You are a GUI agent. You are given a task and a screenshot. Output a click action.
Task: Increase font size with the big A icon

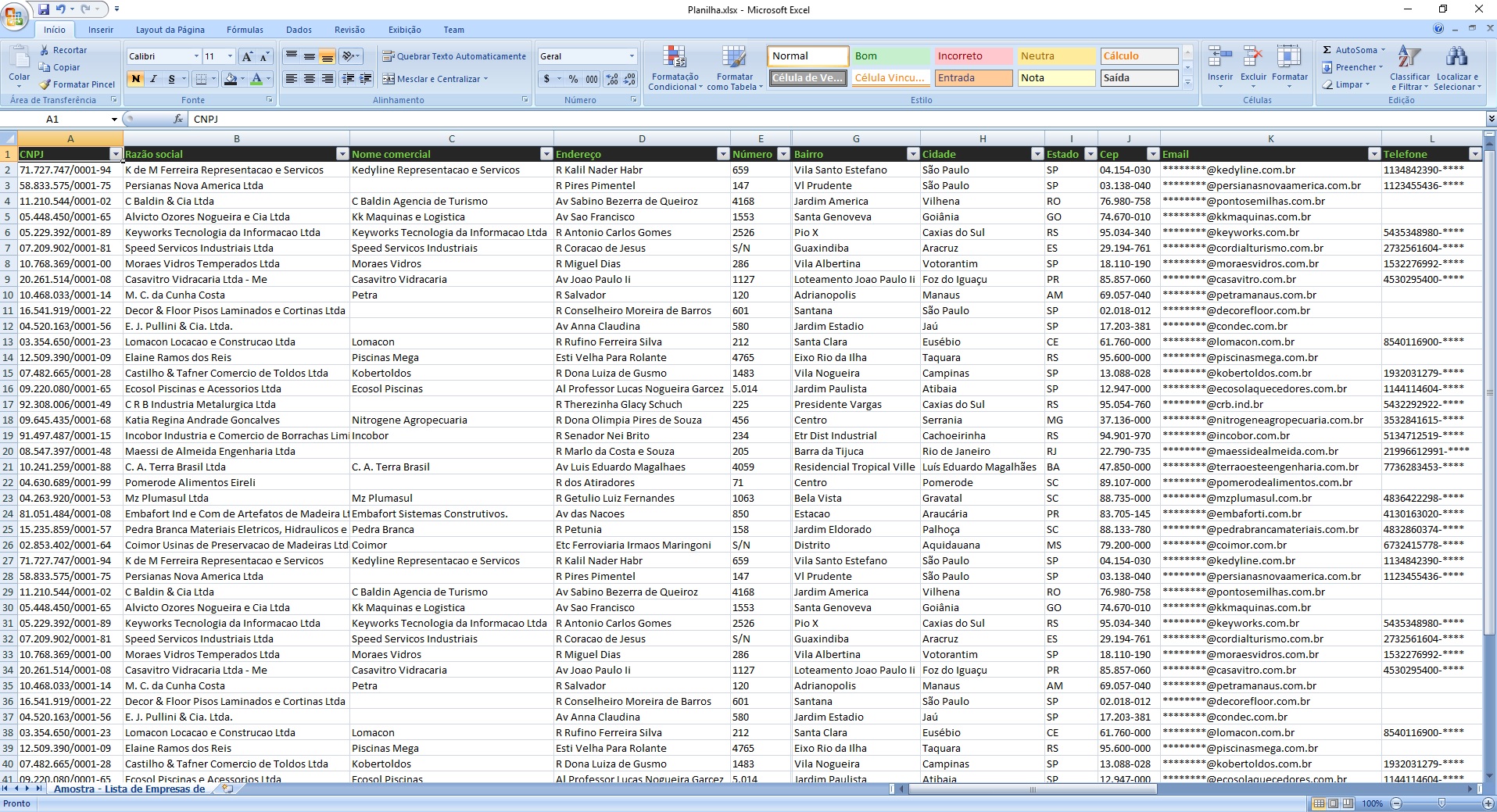point(247,56)
